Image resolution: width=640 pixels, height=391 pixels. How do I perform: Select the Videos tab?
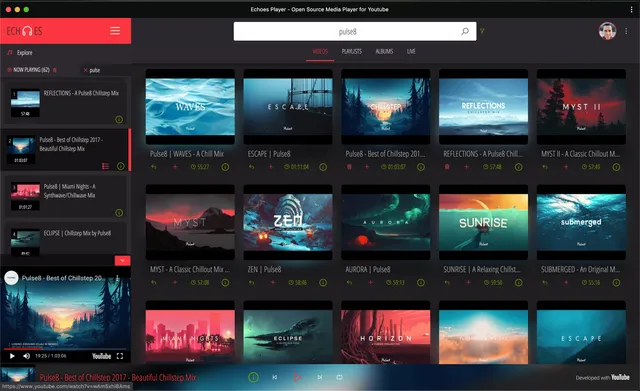point(320,51)
